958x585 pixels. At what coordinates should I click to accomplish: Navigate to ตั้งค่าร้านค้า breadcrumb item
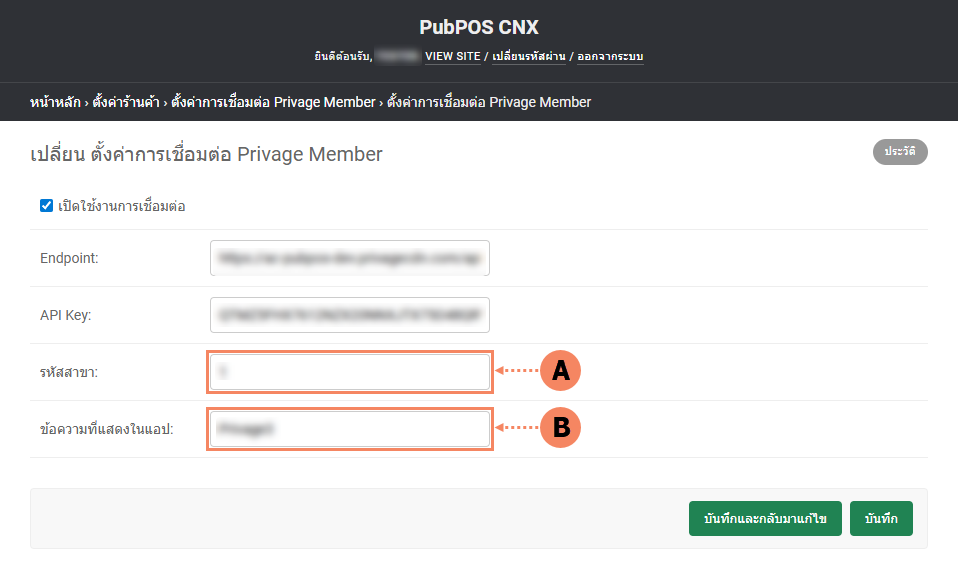[126, 102]
